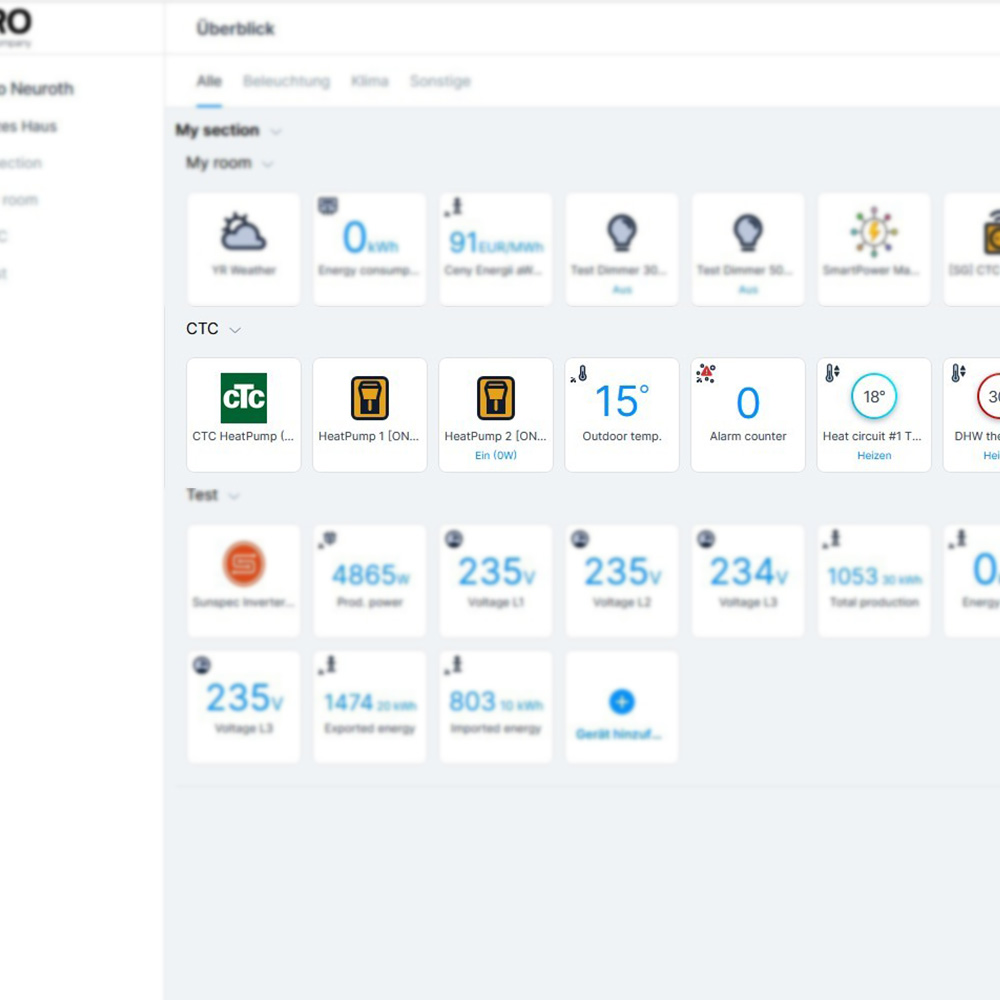Click the CTC HeatPump green logo

point(244,398)
